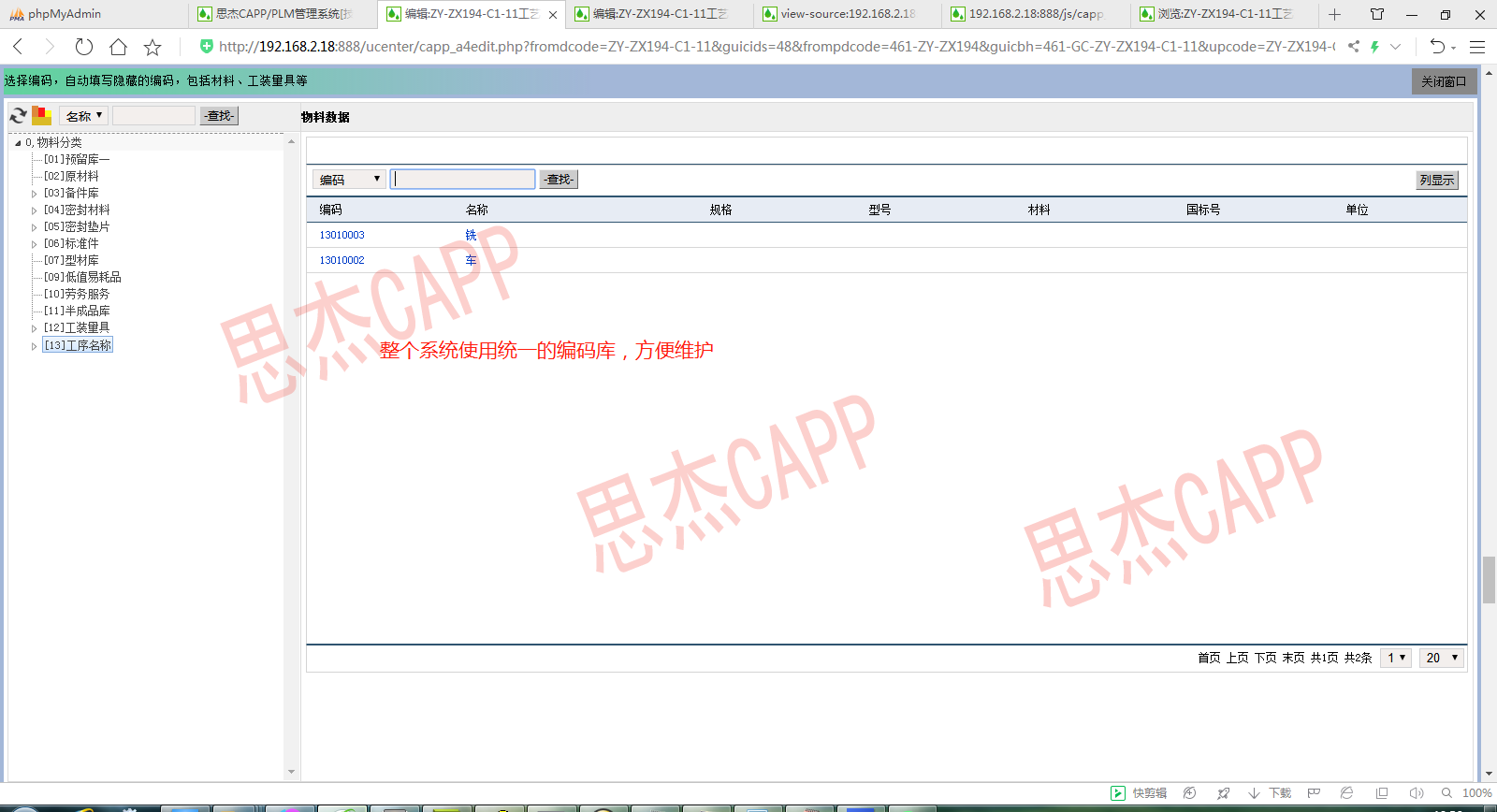This screenshot has width=1497, height=812.
Task: Open the 快剪辑 icon in status bar
Action: (x=1138, y=793)
